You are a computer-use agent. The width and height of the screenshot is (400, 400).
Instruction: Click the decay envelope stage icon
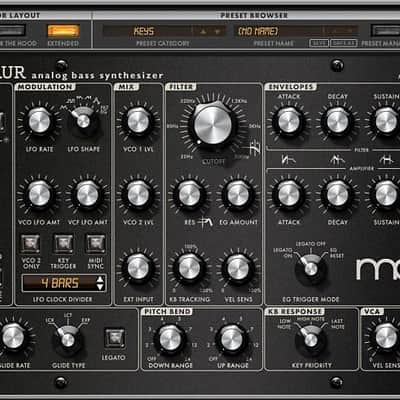337,160
